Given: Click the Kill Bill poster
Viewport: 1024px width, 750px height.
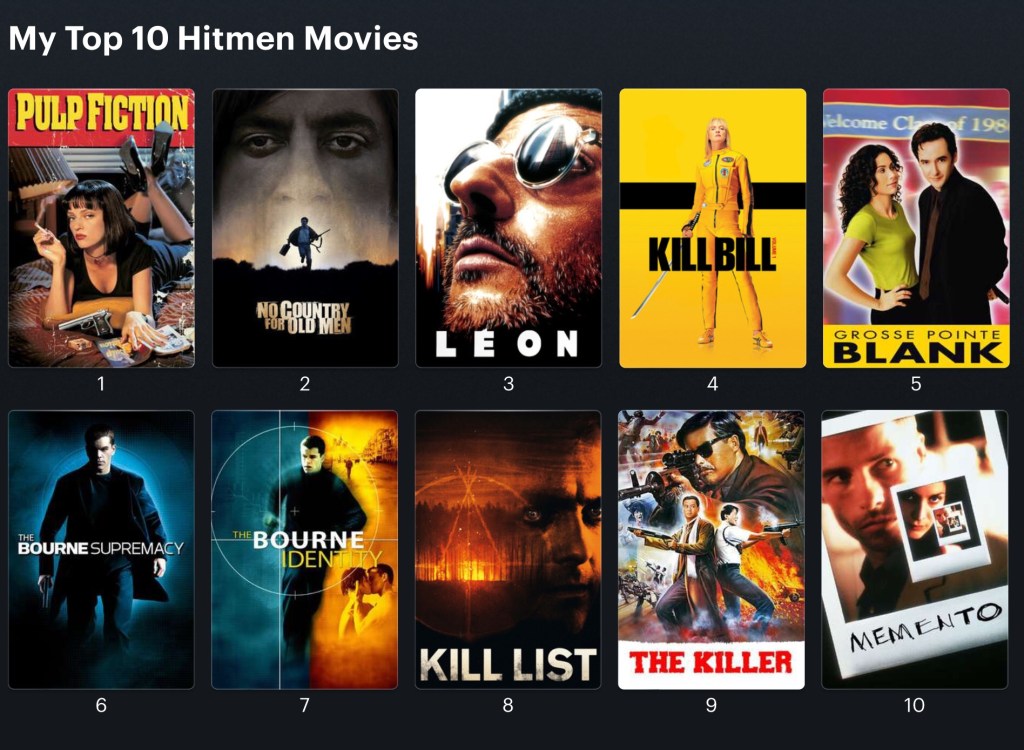Looking at the screenshot, I should 712,228.
